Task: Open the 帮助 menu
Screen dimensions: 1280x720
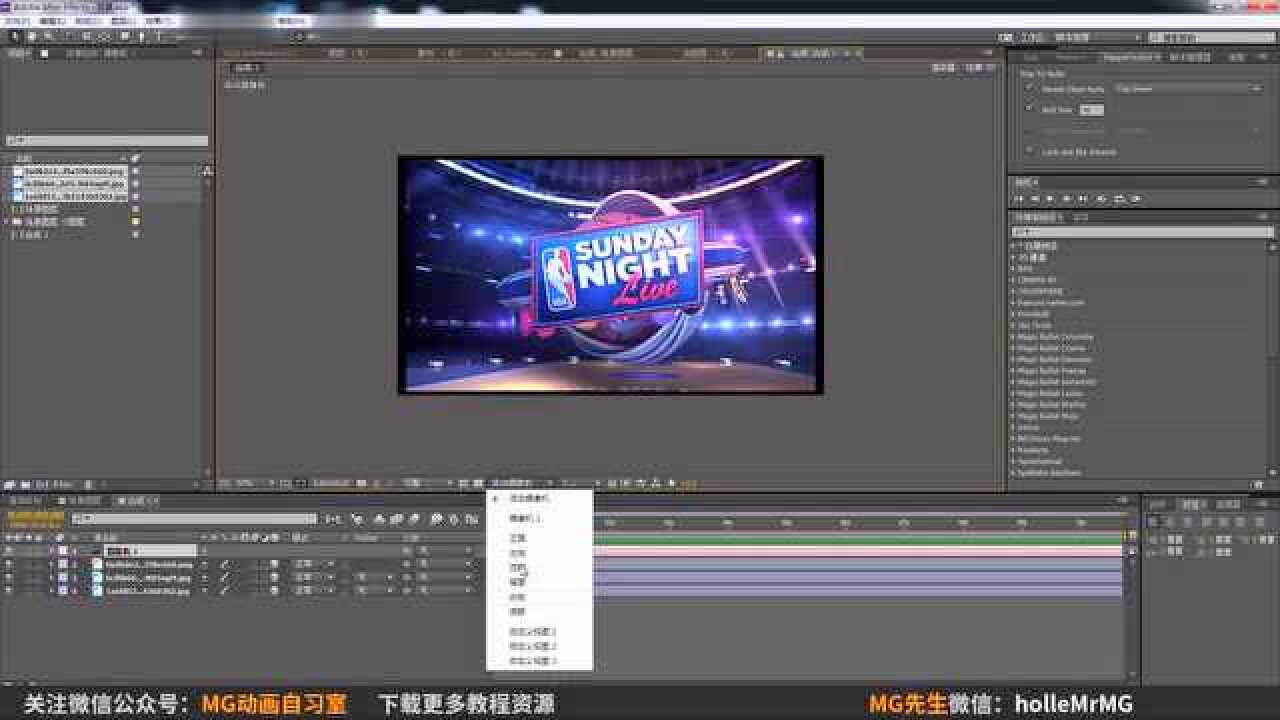Action: (291, 20)
